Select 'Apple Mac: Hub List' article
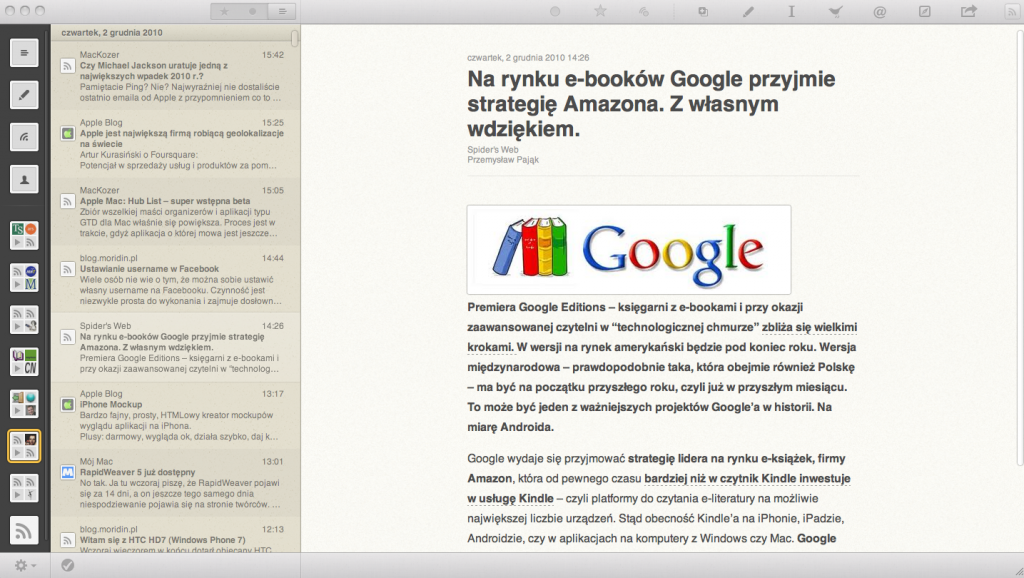Image resolution: width=1024 pixels, height=578 pixels. [175, 212]
